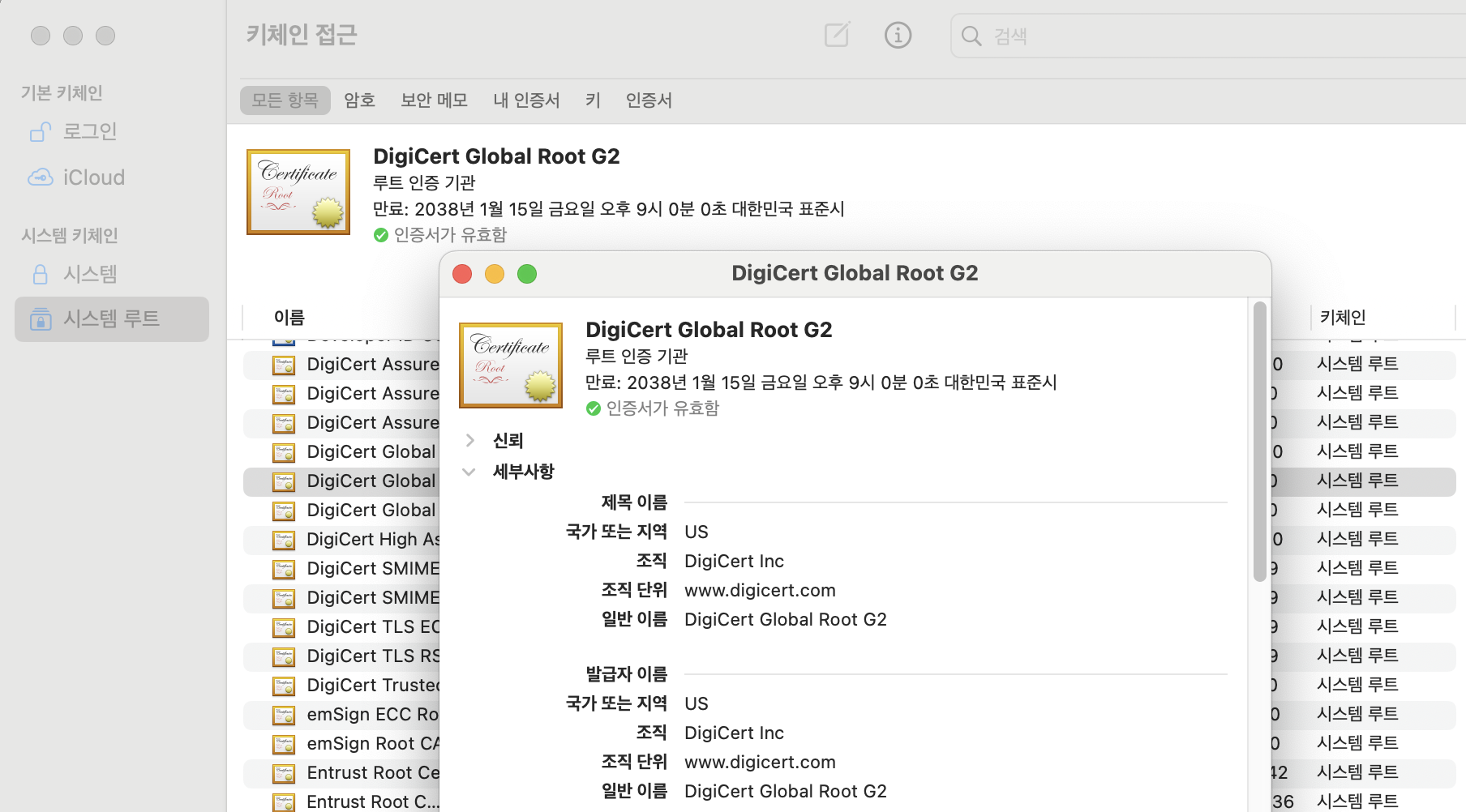Select the DigiCert High As list row

point(341,540)
